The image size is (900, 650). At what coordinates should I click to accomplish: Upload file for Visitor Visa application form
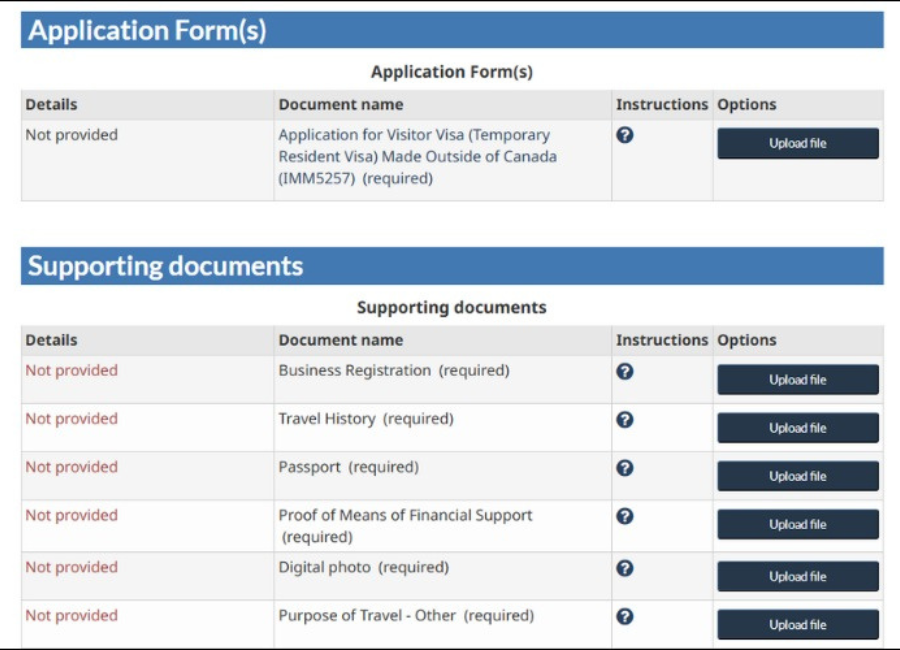coord(797,143)
